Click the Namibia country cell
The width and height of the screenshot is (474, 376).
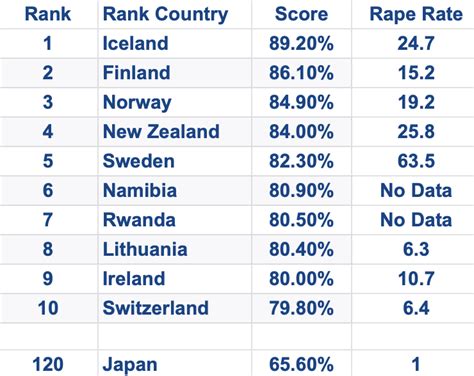[x=175, y=190]
